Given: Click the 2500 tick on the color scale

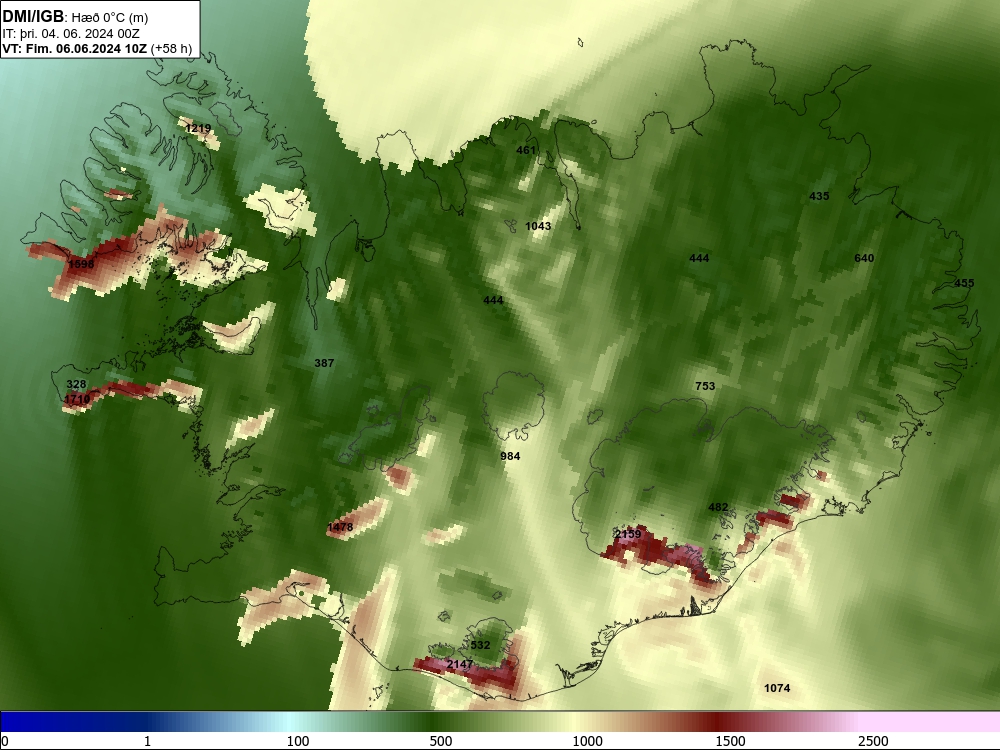Looking at the screenshot, I should click(873, 740).
